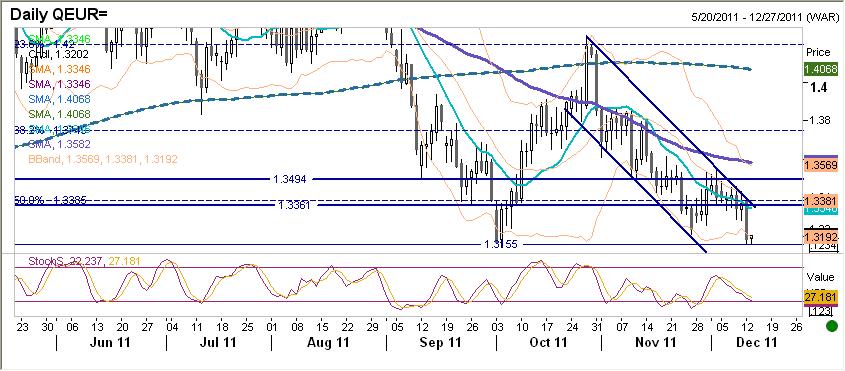The width and height of the screenshot is (845, 371).
Task: Click the '50.0% 1.3385' Fibonacci label
Action: pos(51,200)
